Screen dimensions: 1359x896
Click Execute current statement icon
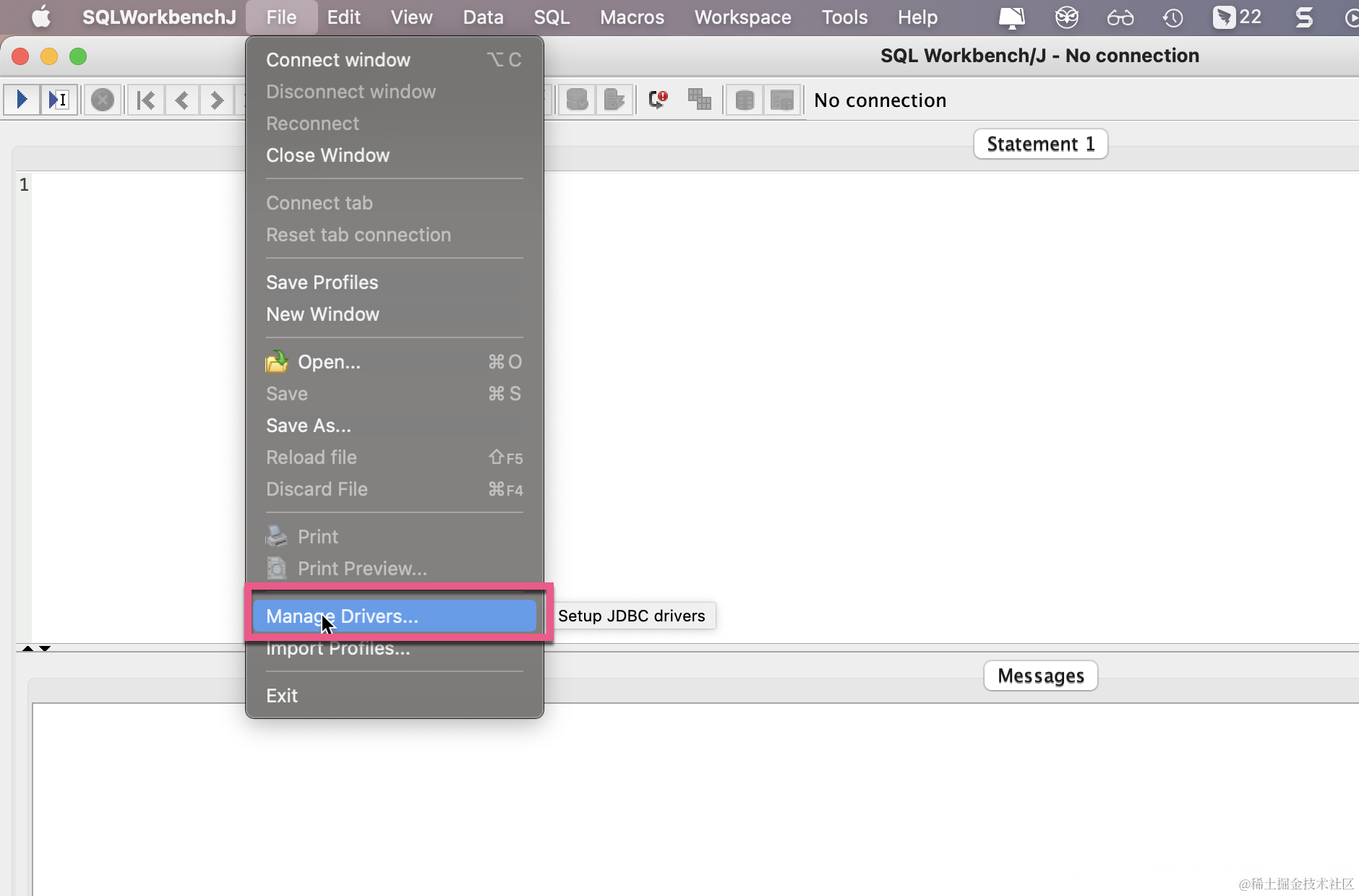[59, 100]
